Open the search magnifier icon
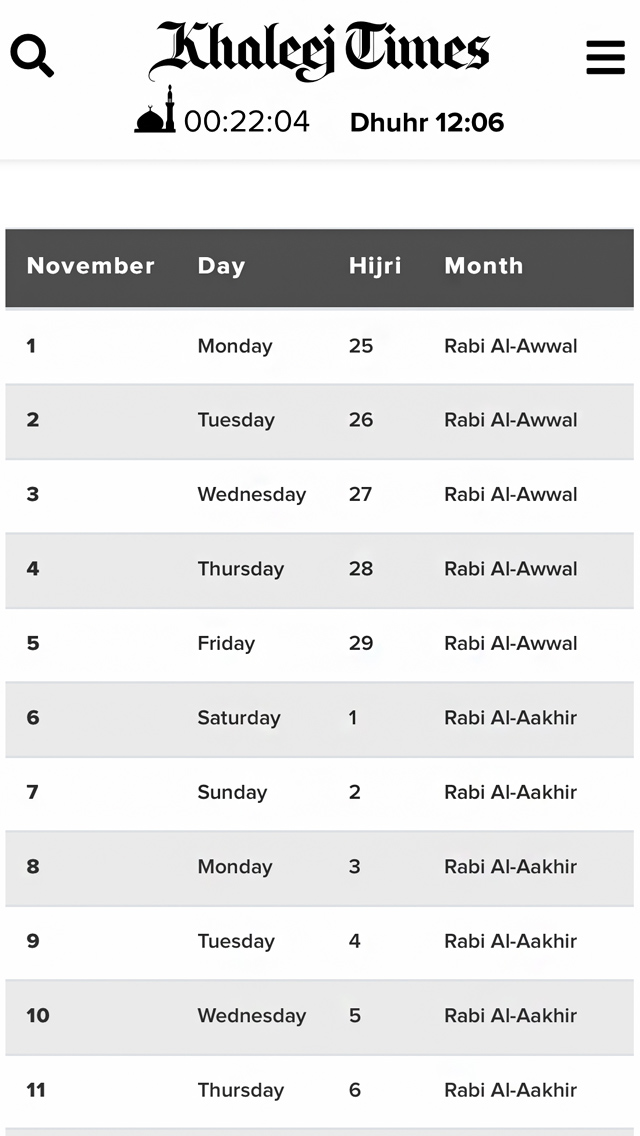This screenshot has height=1136, width=640. point(32,56)
